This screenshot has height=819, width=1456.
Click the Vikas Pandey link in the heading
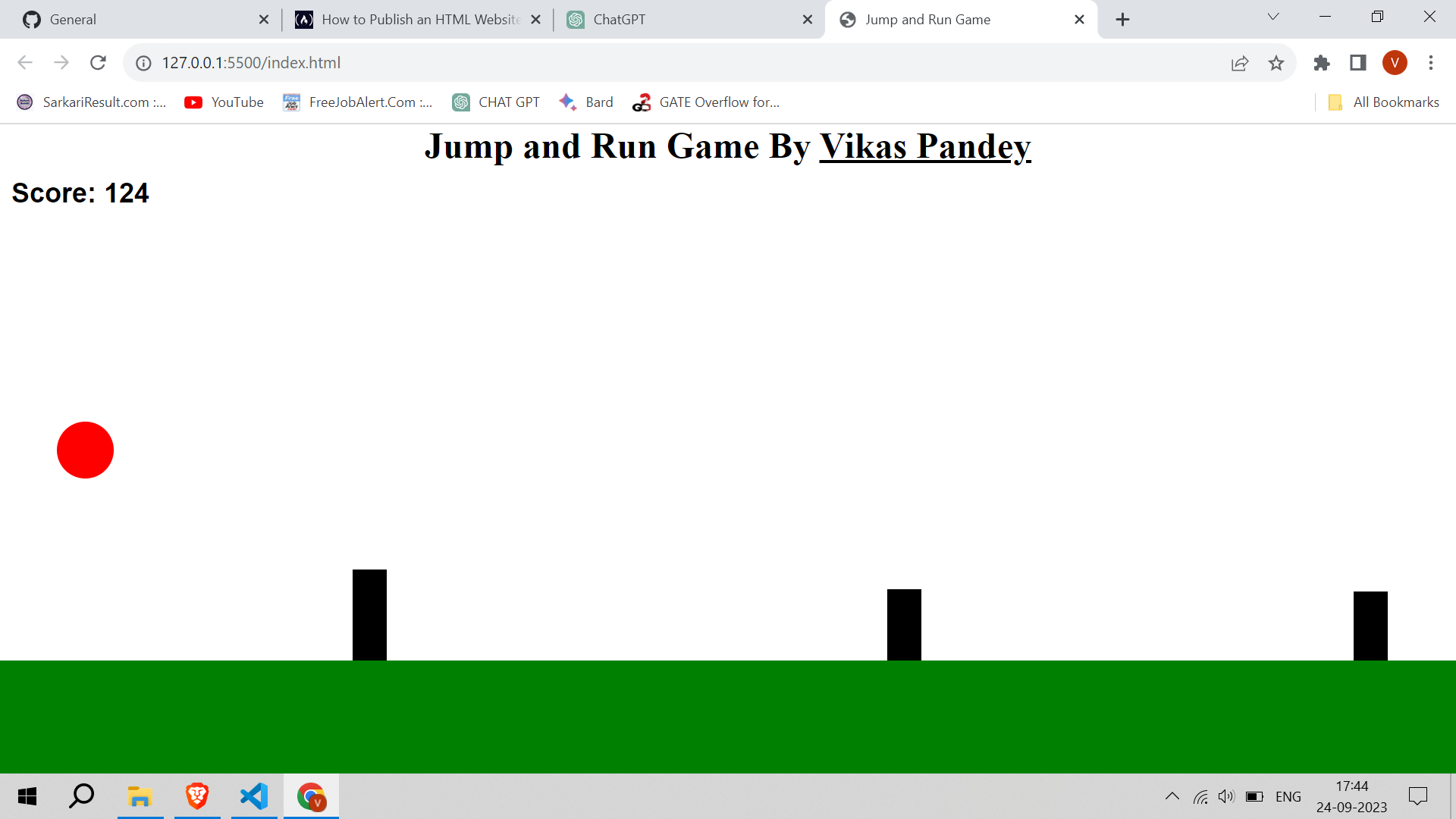click(x=925, y=146)
